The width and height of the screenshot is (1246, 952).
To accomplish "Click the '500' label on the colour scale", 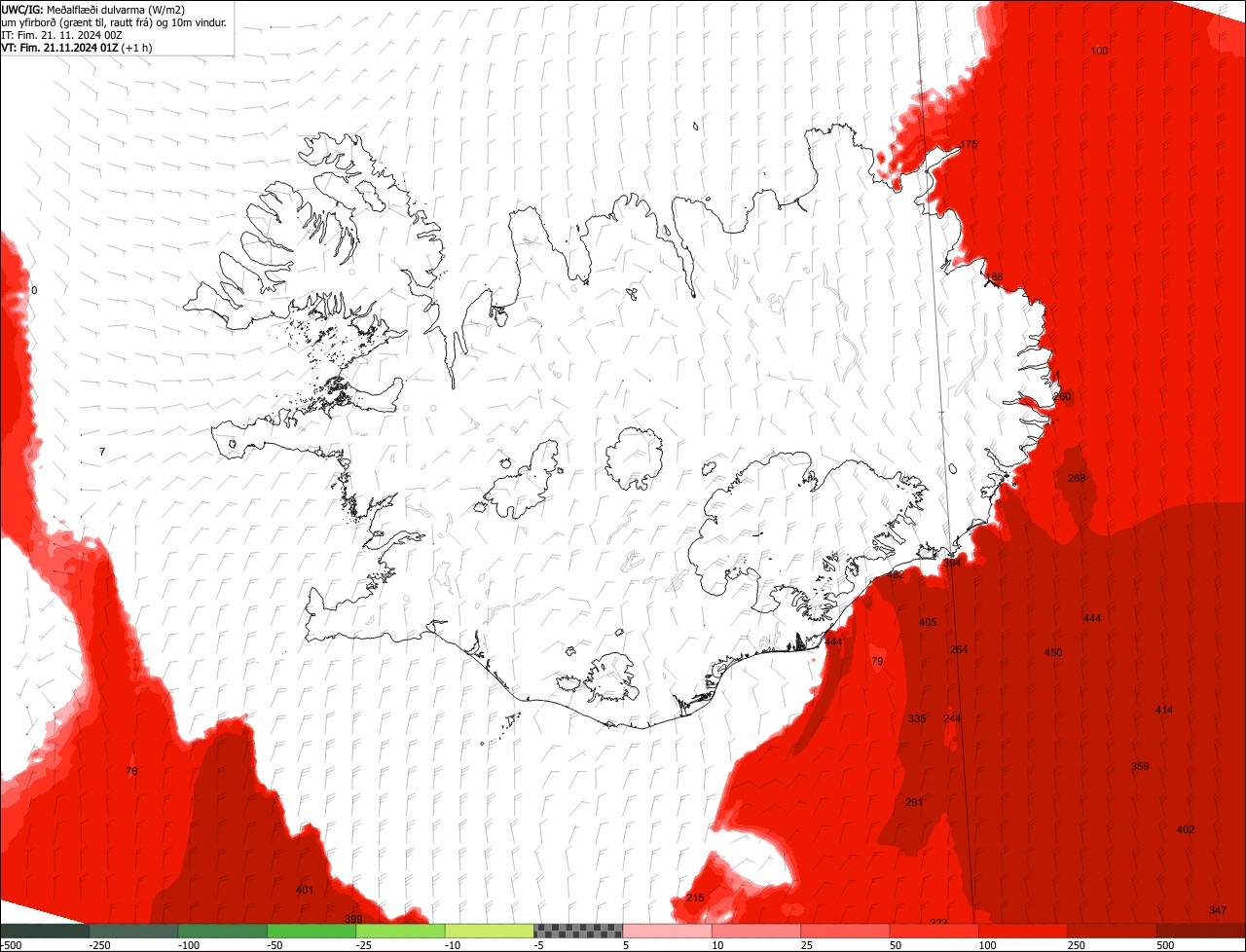I will click(x=1165, y=945).
